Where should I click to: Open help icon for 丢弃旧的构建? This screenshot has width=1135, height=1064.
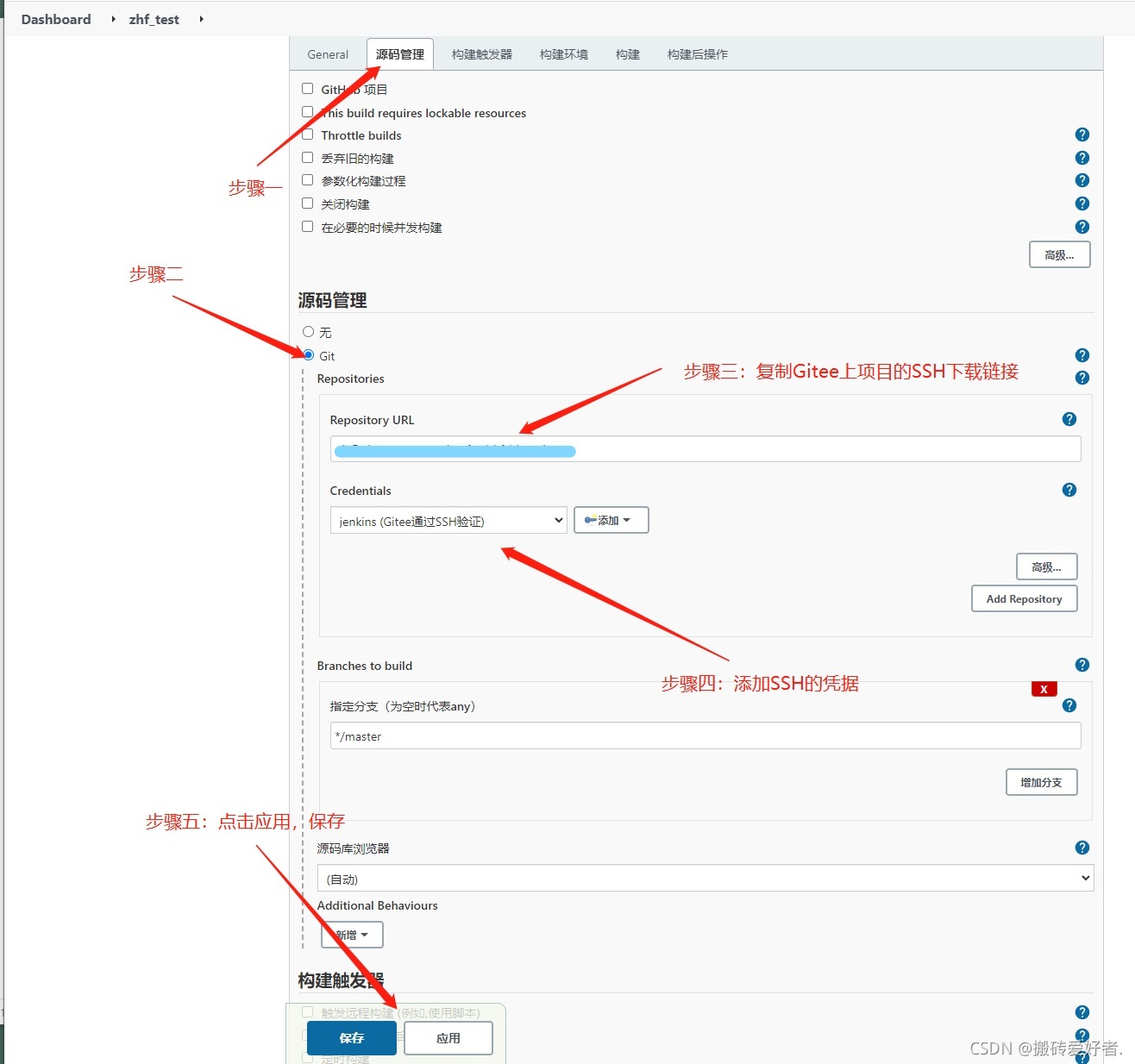click(1082, 158)
